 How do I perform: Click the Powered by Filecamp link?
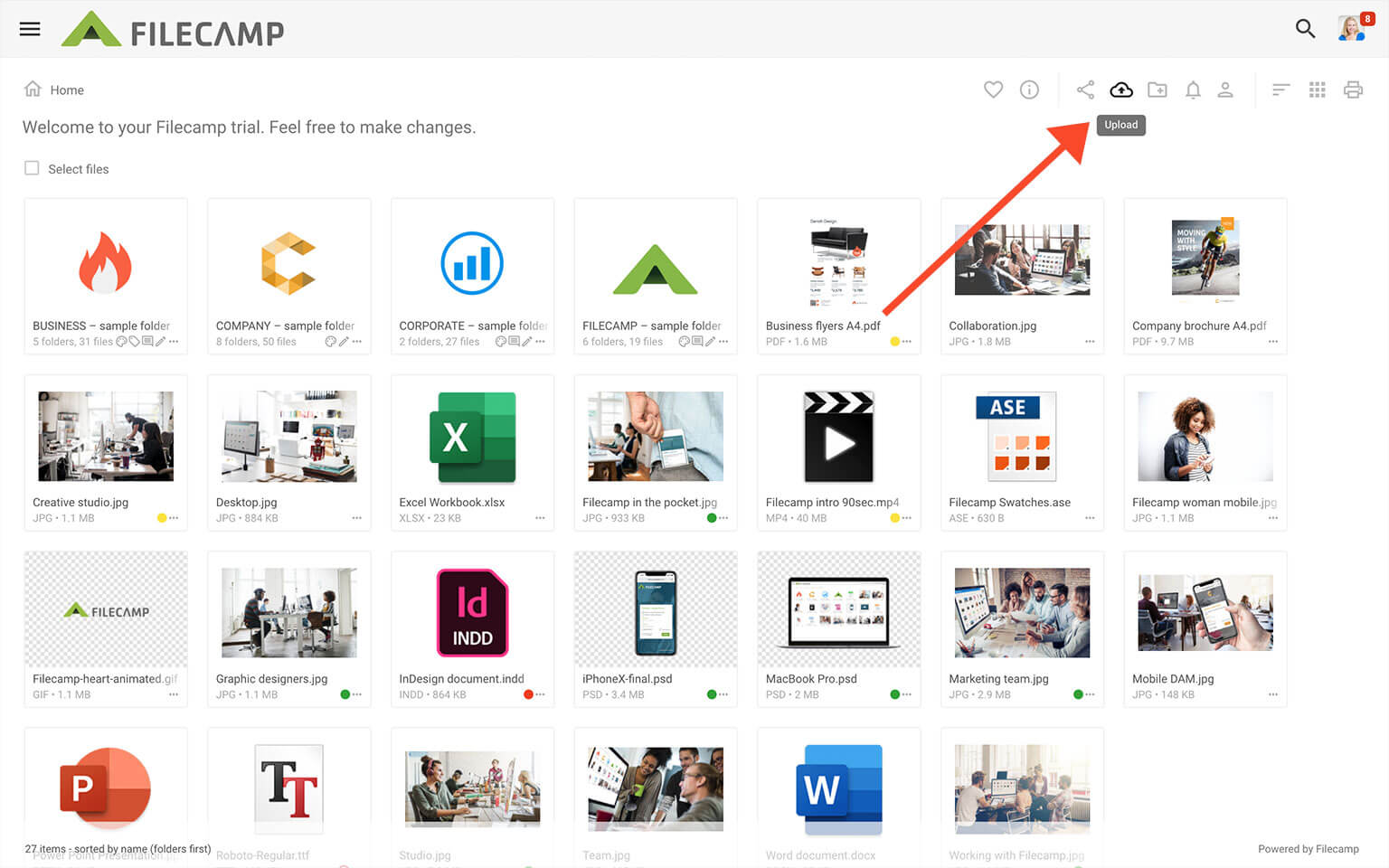click(x=1309, y=849)
